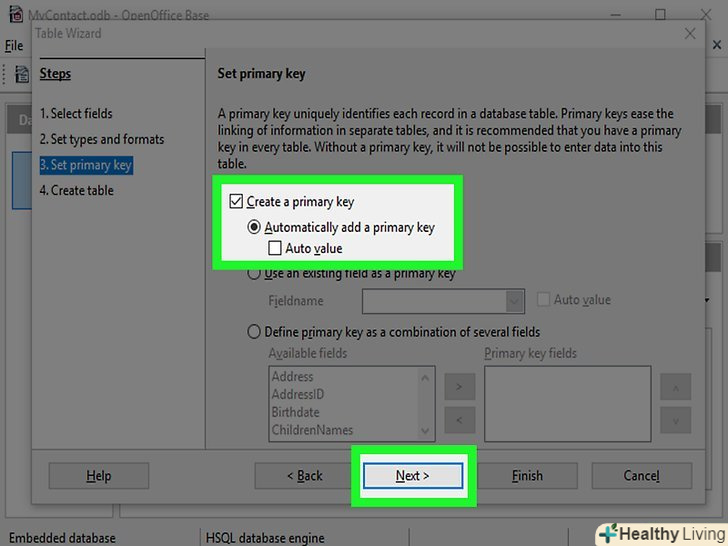728x546 pixels.
Task: Cancel the Table Wizard
Action: pos(641,475)
